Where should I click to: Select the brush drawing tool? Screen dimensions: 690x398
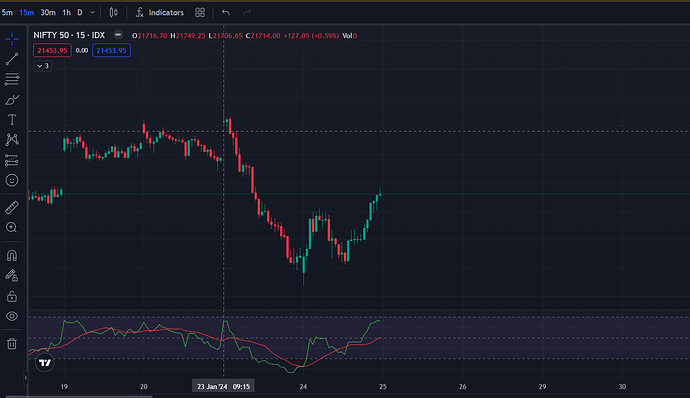pyautogui.click(x=12, y=100)
